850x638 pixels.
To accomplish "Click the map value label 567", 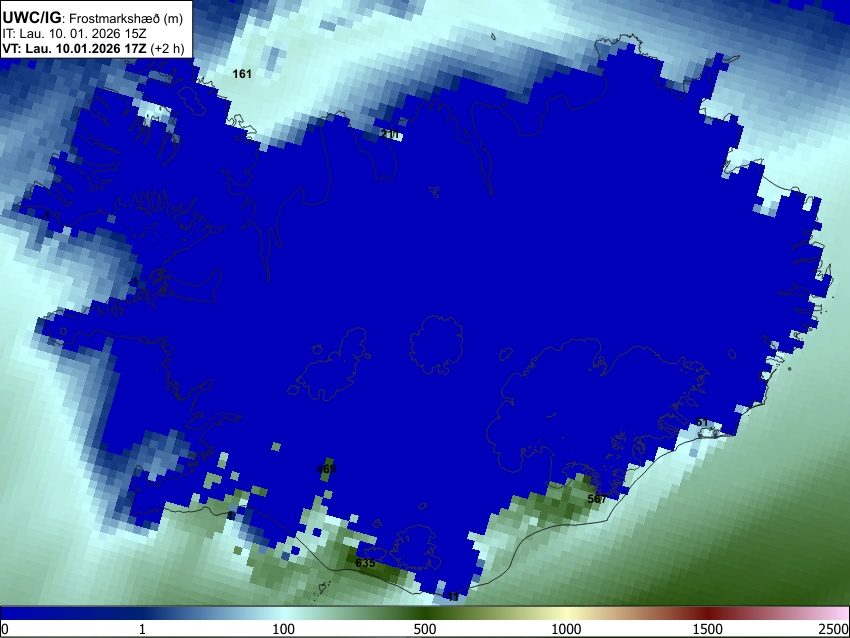I will point(597,499).
